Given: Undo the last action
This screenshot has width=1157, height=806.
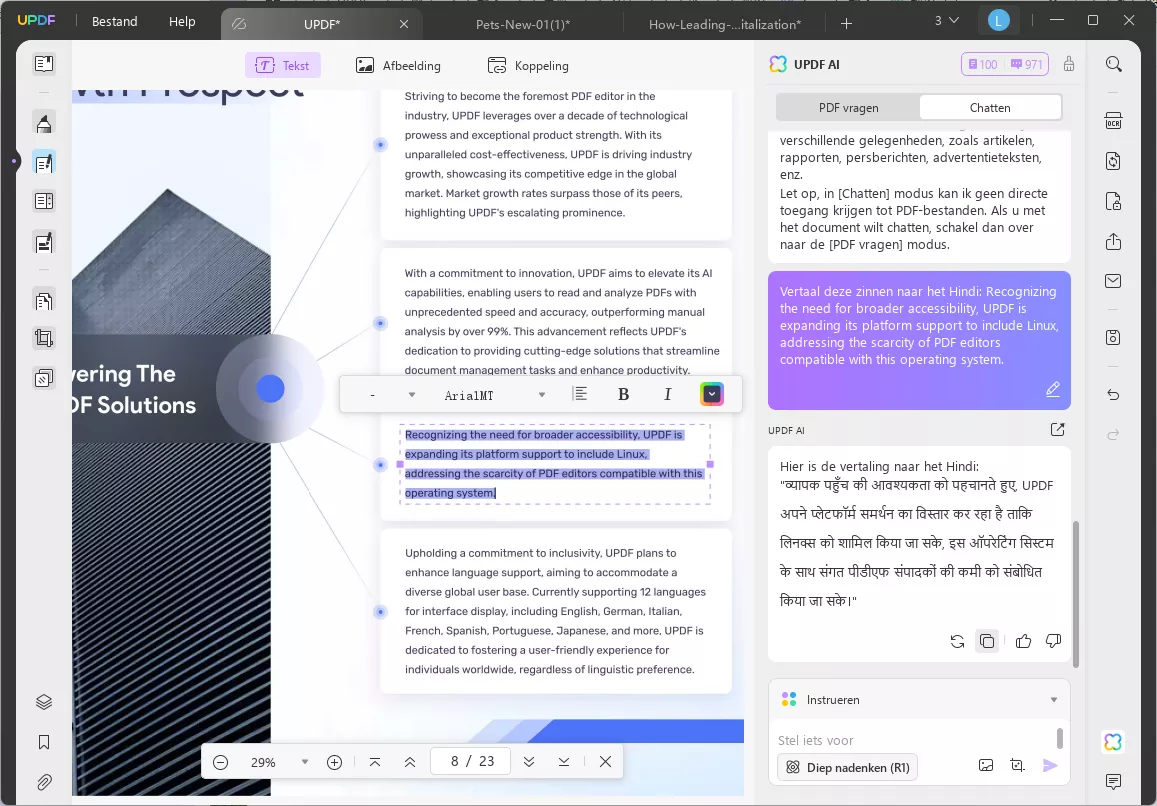Looking at the screenshot, I should pos(1113,395).
